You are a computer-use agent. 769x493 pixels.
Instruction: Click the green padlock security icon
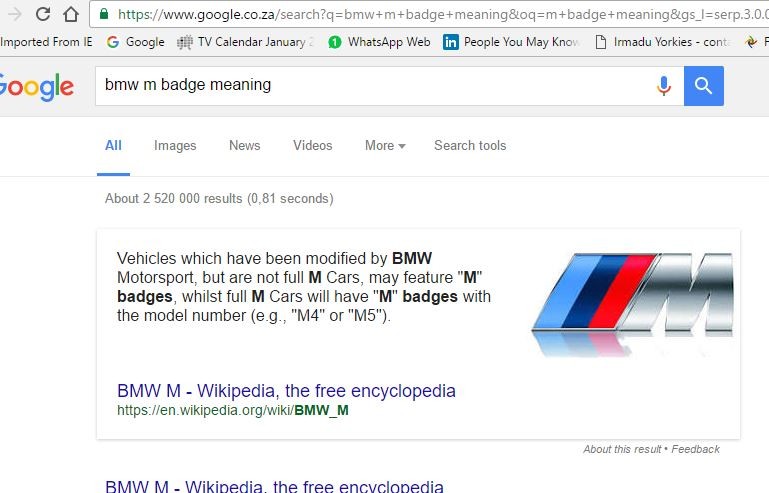pos(103,14)
